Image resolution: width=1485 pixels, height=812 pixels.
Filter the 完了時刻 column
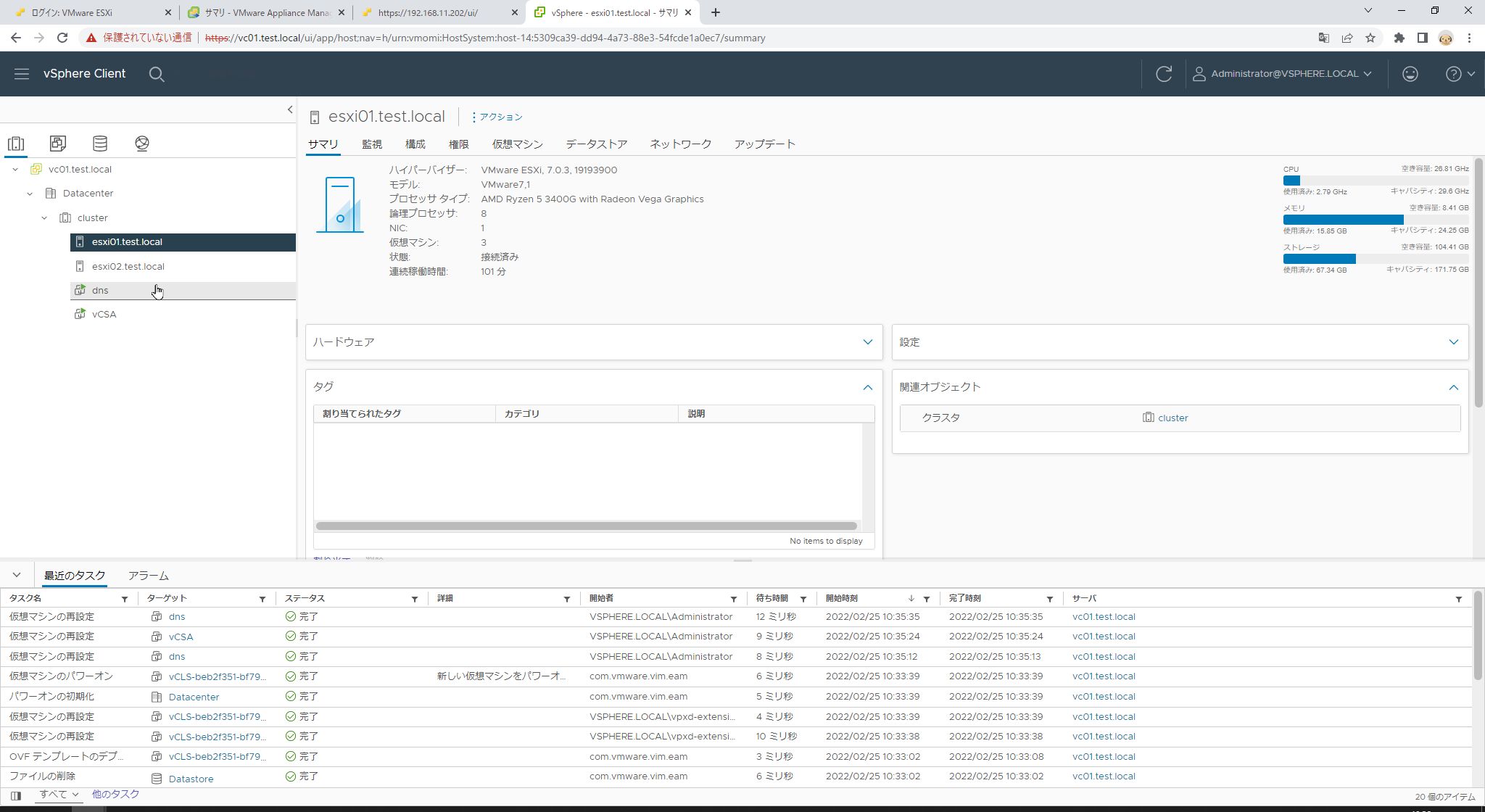click(x=1050, y=599)
